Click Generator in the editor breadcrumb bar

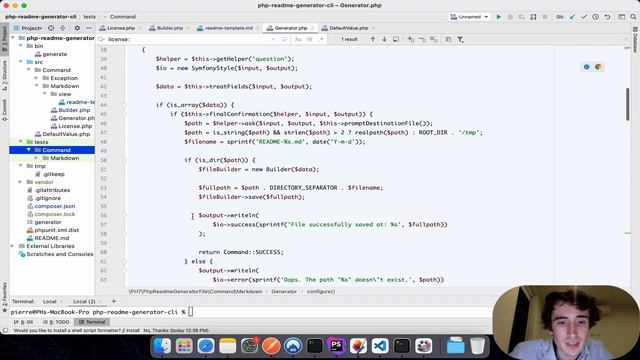[x=284, y=291]
